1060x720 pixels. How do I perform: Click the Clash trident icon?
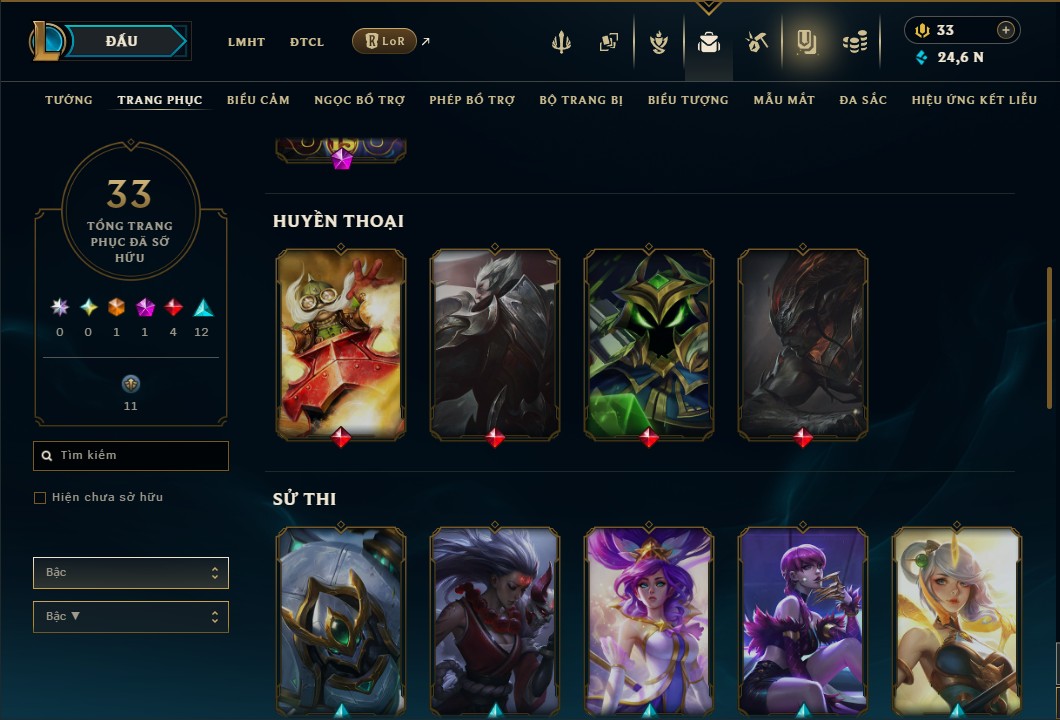[x=561, y=43]
